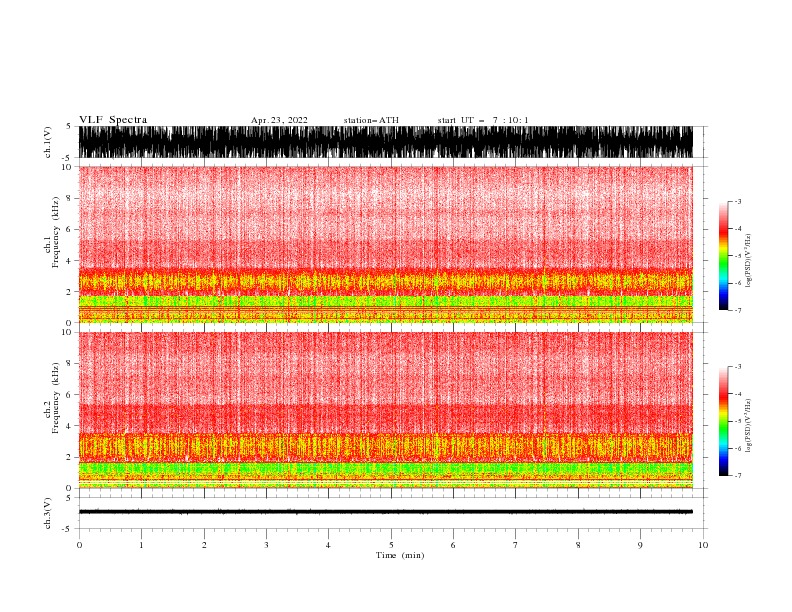Screen dimensions: 792x612
Task: Select the date text 'Apr. 23, 2022'
Action: pyautogui.click(x=279, y=120)
